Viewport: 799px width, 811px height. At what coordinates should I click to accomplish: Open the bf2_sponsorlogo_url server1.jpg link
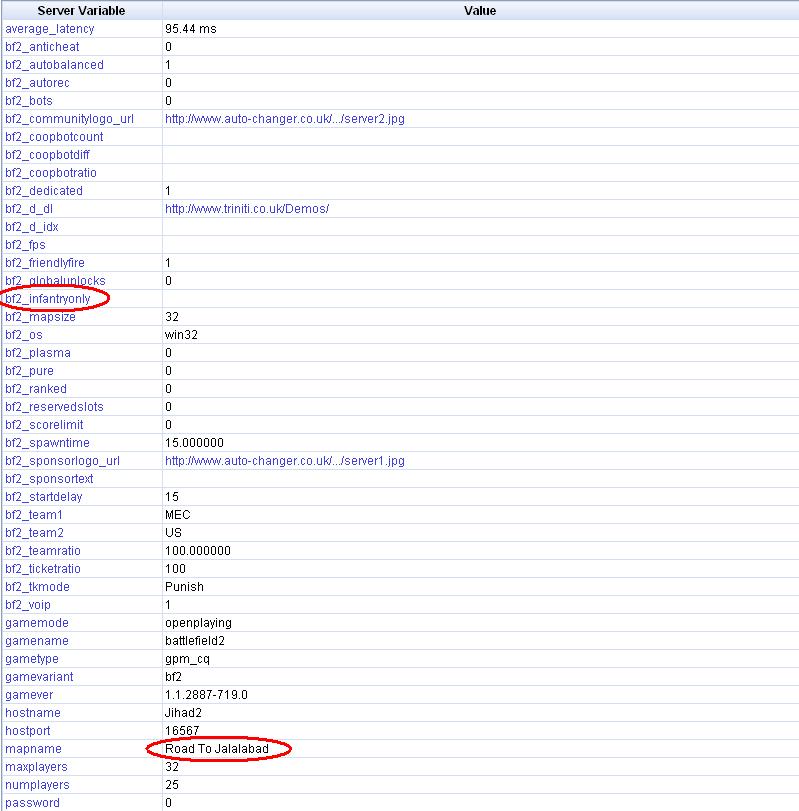(x=284, y=461)
